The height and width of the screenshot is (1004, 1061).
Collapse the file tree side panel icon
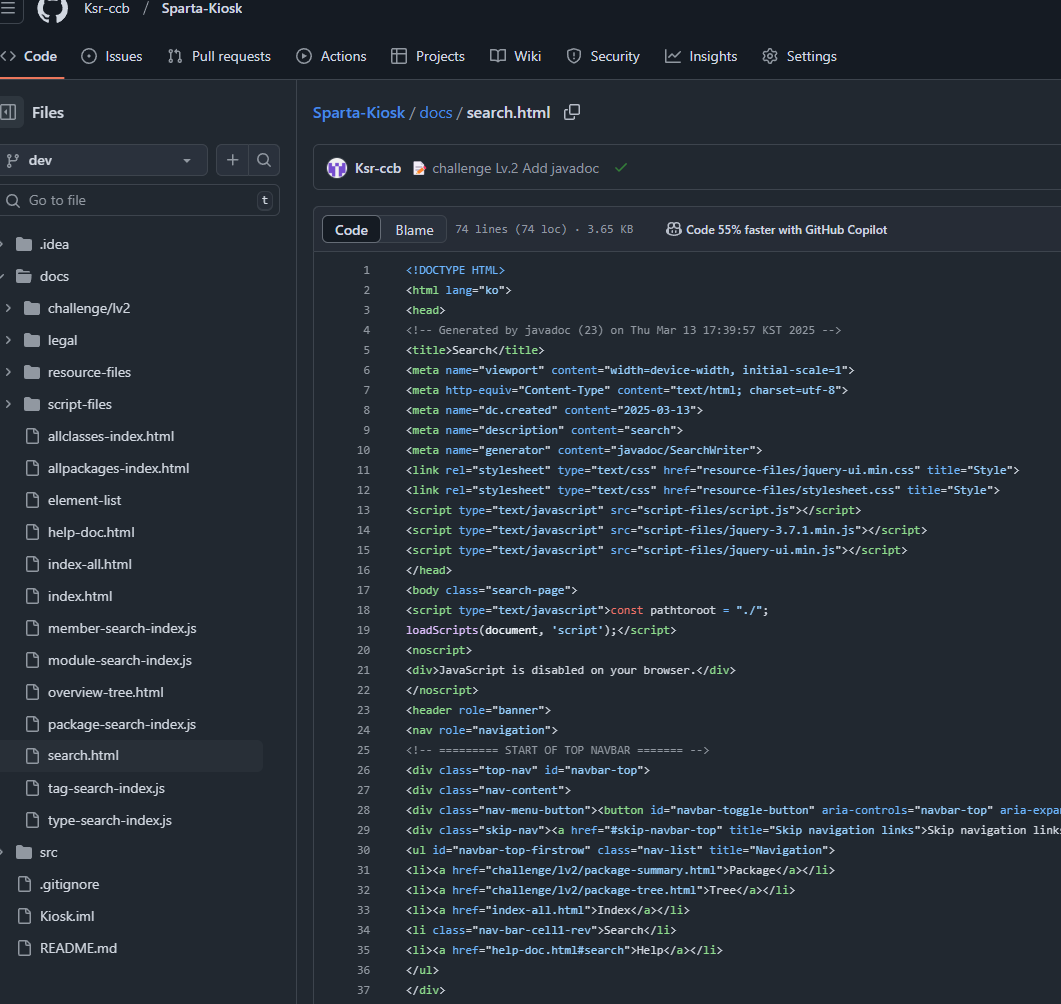tap(8, 112)
